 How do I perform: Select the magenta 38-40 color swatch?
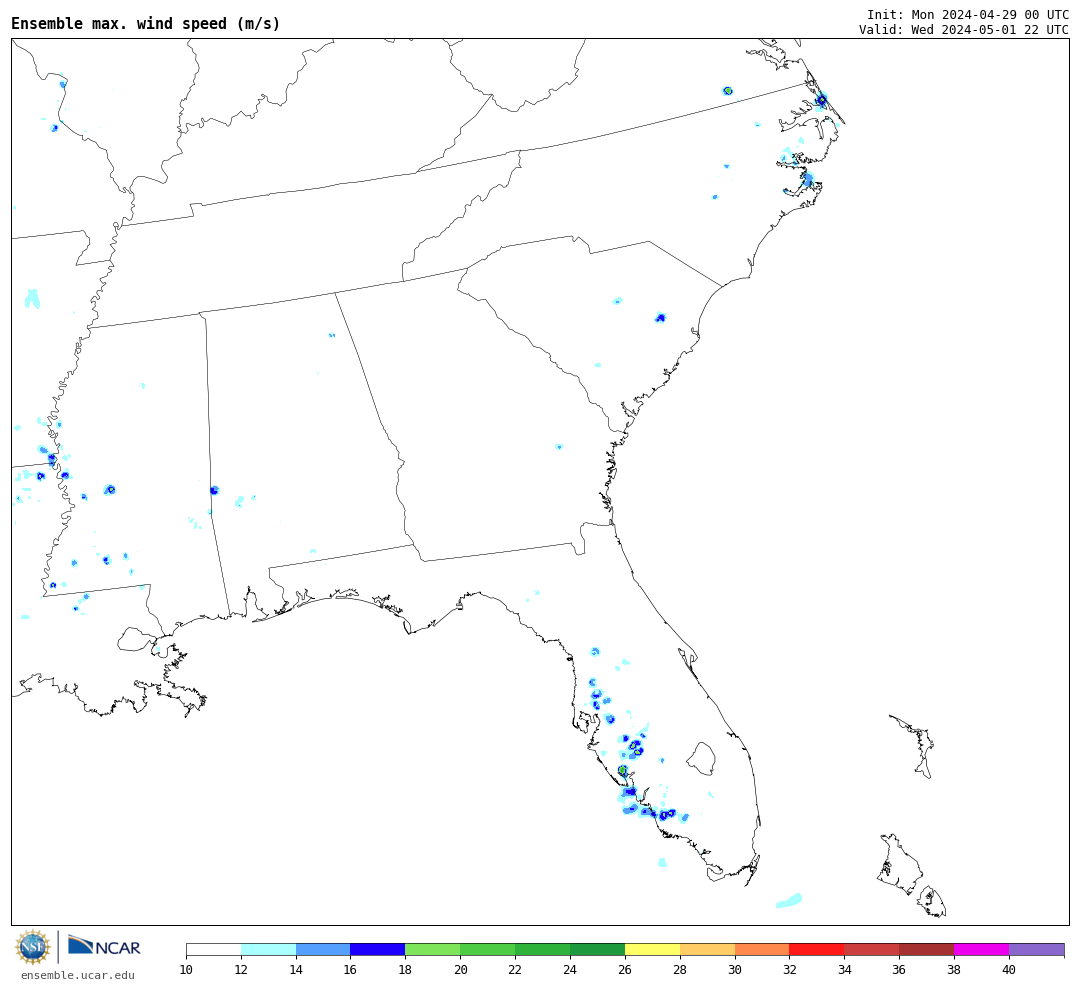982,950
